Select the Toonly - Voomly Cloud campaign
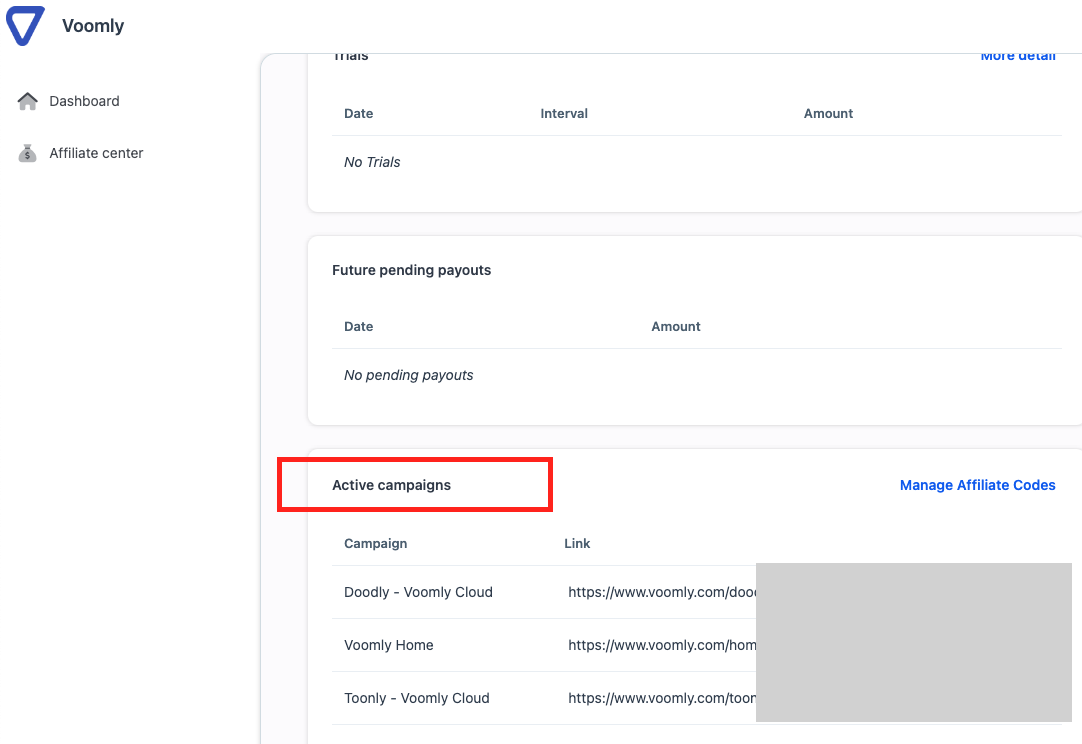Viewport: 1082px width, 744px height. [x=417, y=698]
